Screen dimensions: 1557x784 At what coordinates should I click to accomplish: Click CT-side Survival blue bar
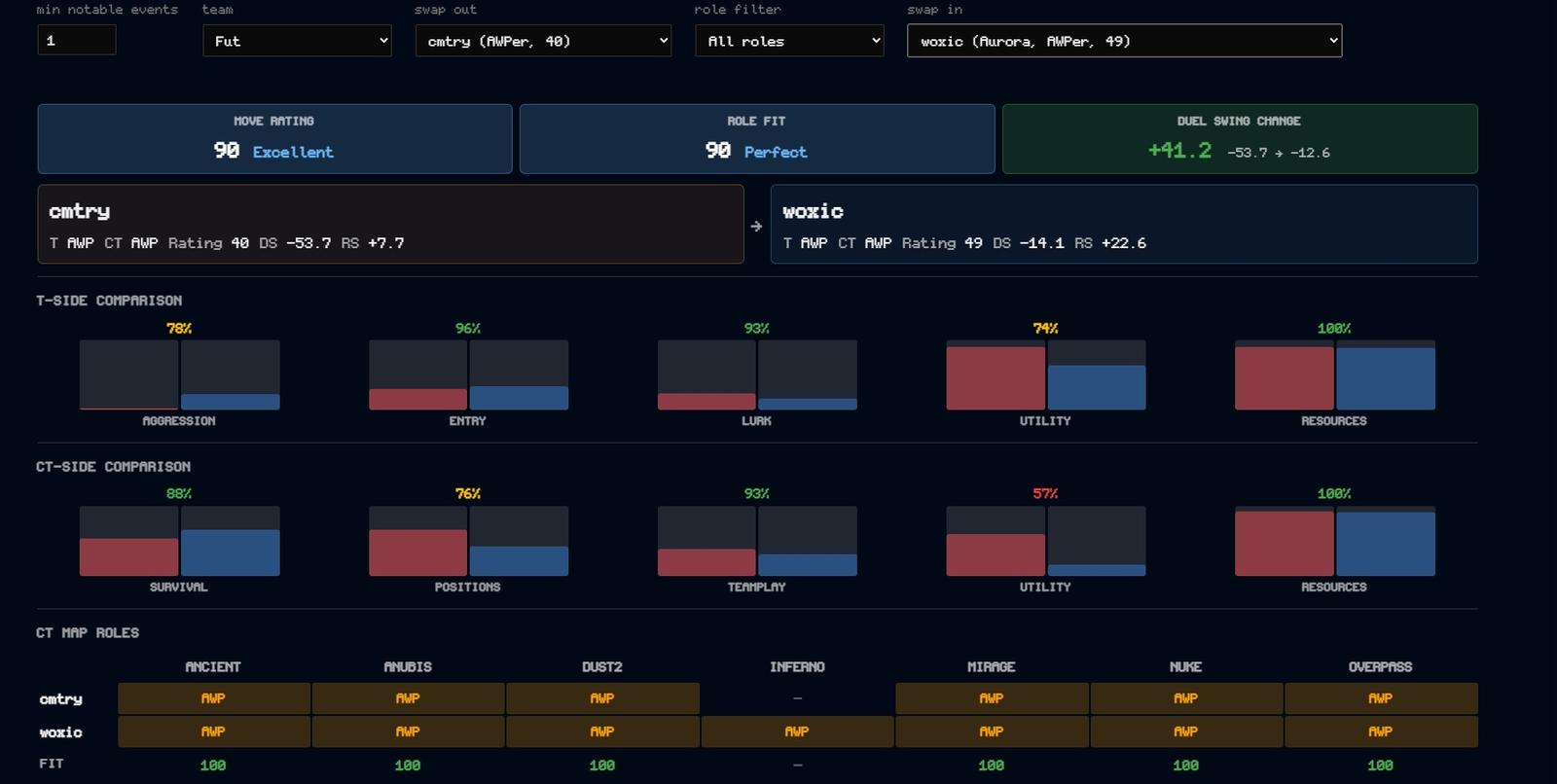230,552
